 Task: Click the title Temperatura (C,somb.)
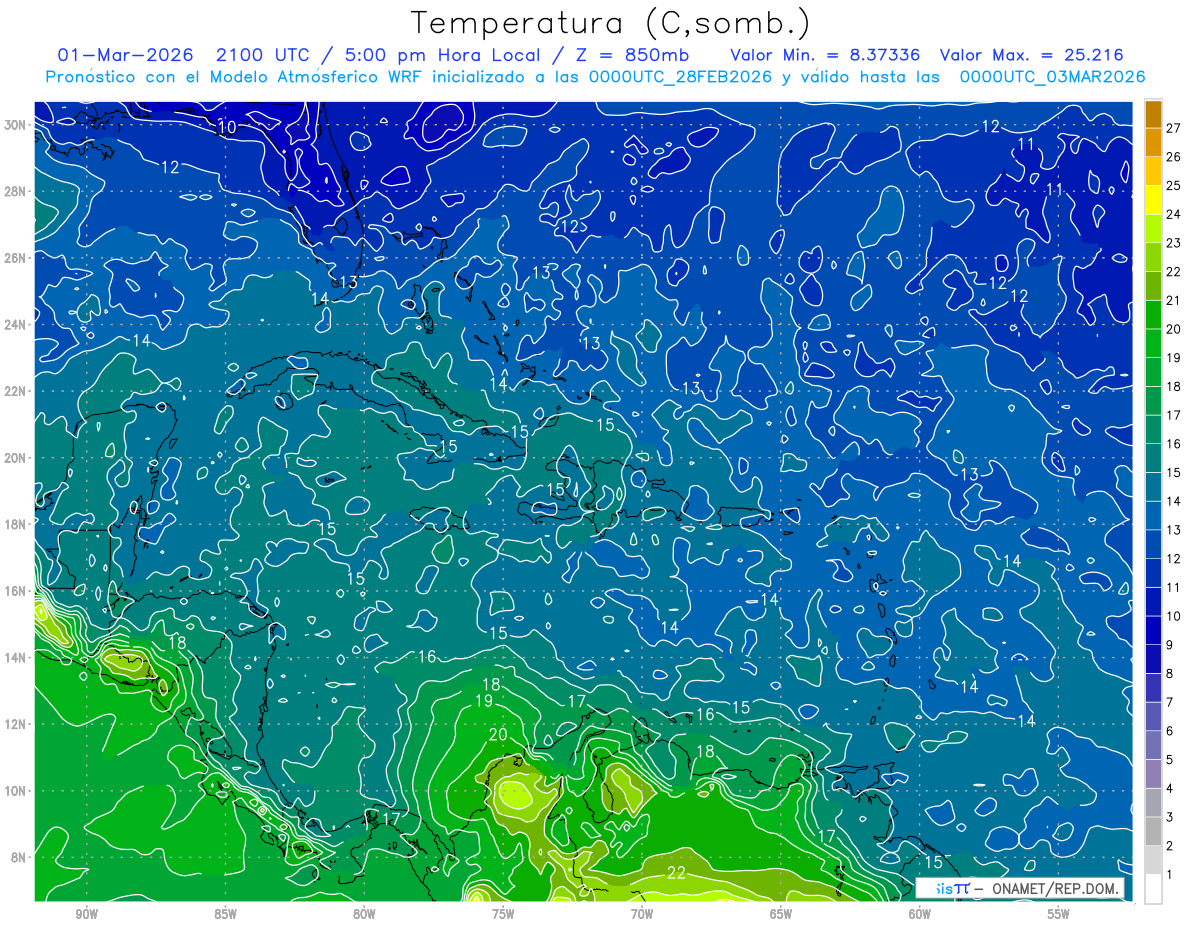611,23
